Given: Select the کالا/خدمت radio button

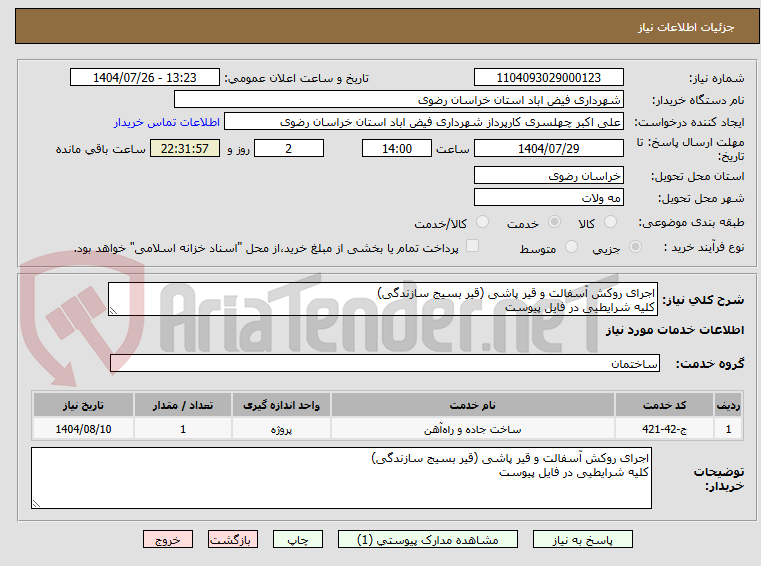Looking at the screenshot, I should (x=482, y=222).
